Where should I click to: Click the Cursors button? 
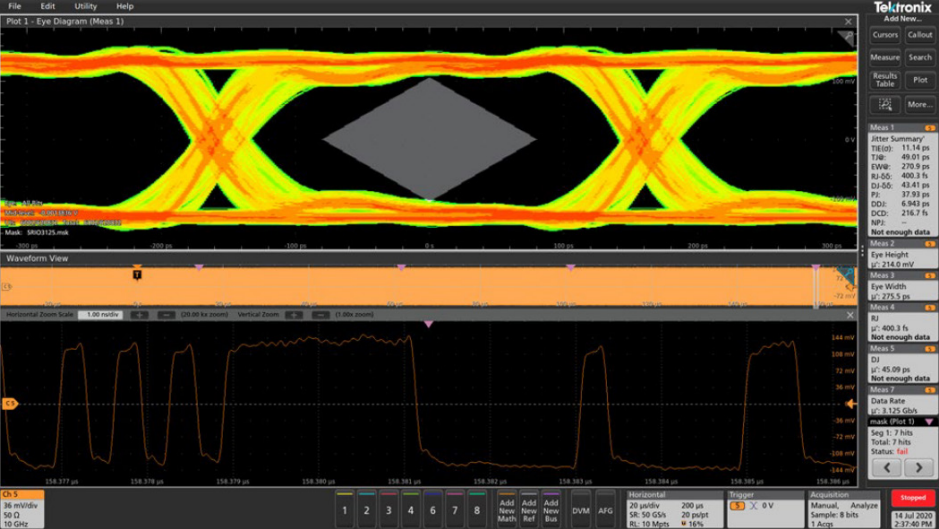(x=885, y=35)
